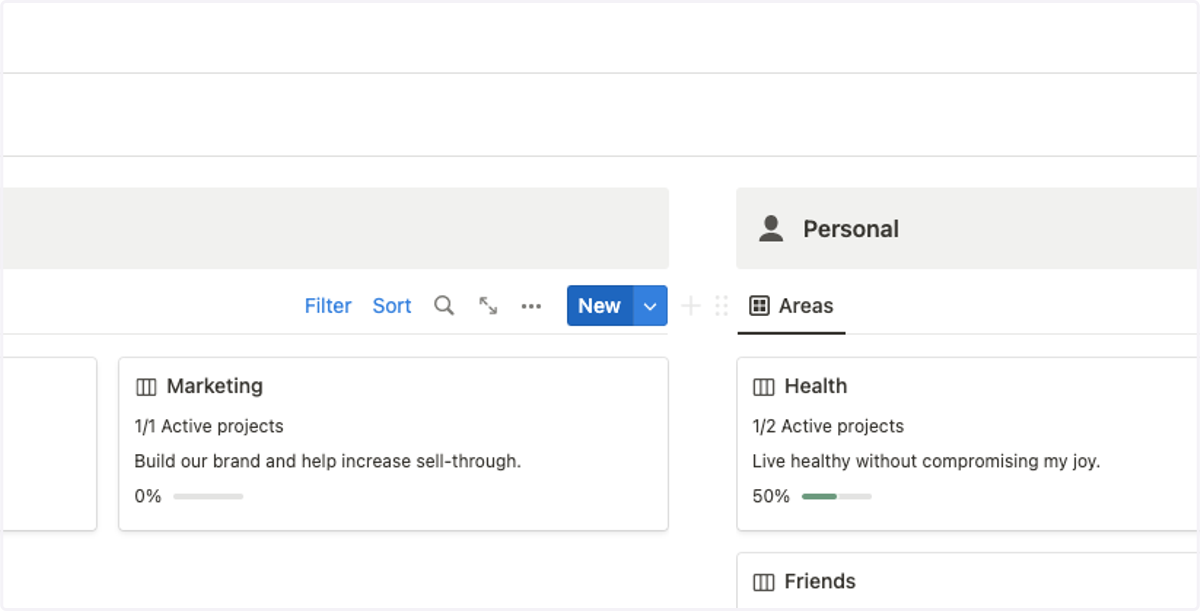1200x611 pixels.
Task: Open the Filter option
Action: 328,306
